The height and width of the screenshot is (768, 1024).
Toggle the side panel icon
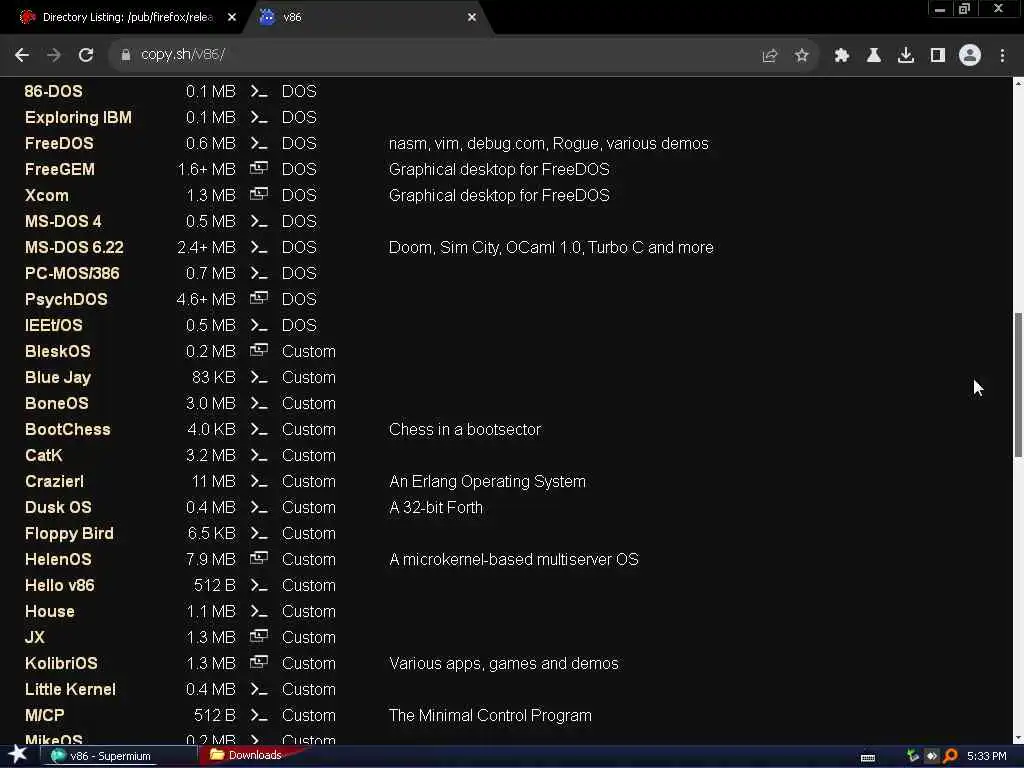coord(938,56)
